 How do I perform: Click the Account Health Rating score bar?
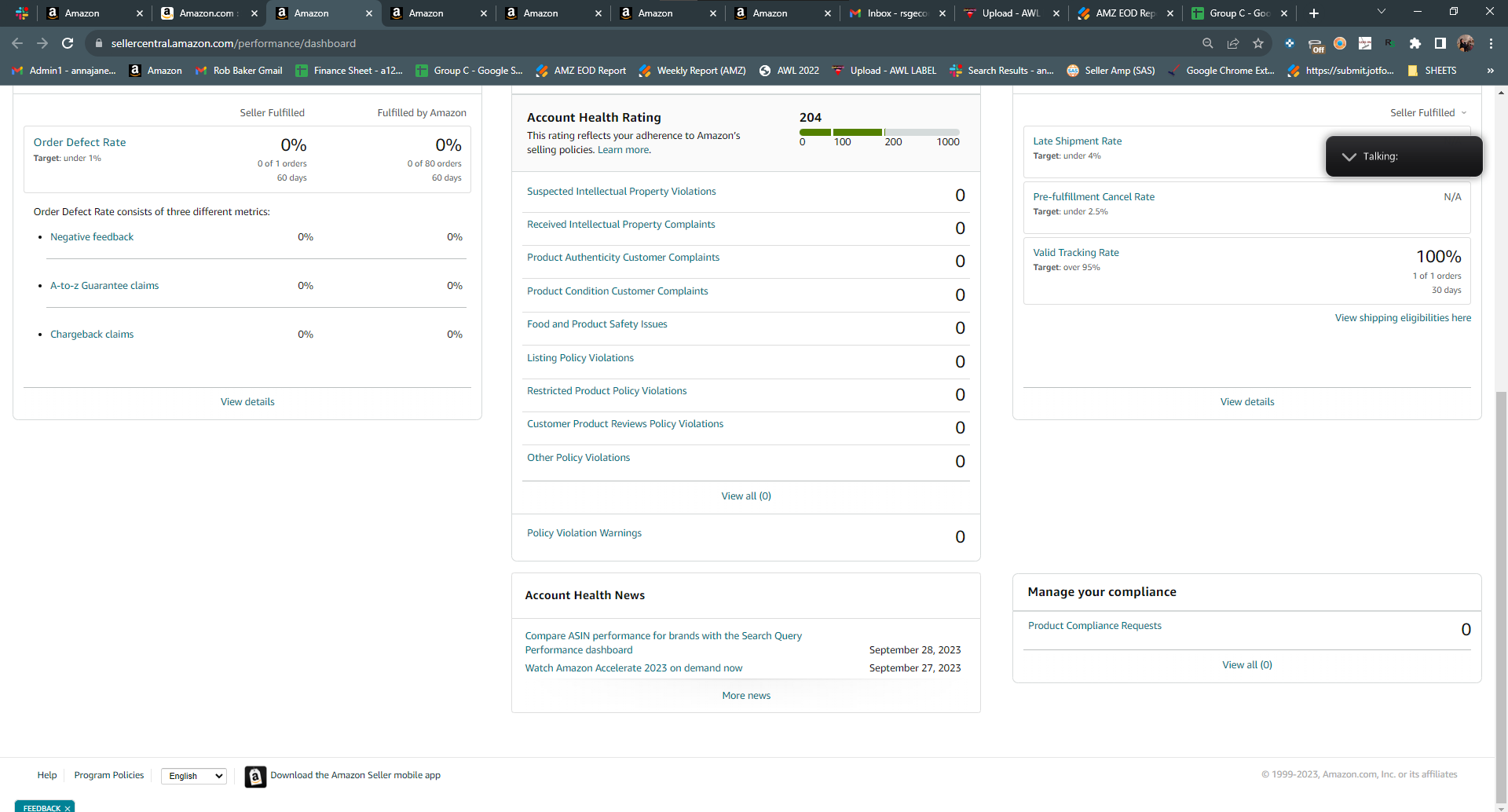click(x=880, y=133)
